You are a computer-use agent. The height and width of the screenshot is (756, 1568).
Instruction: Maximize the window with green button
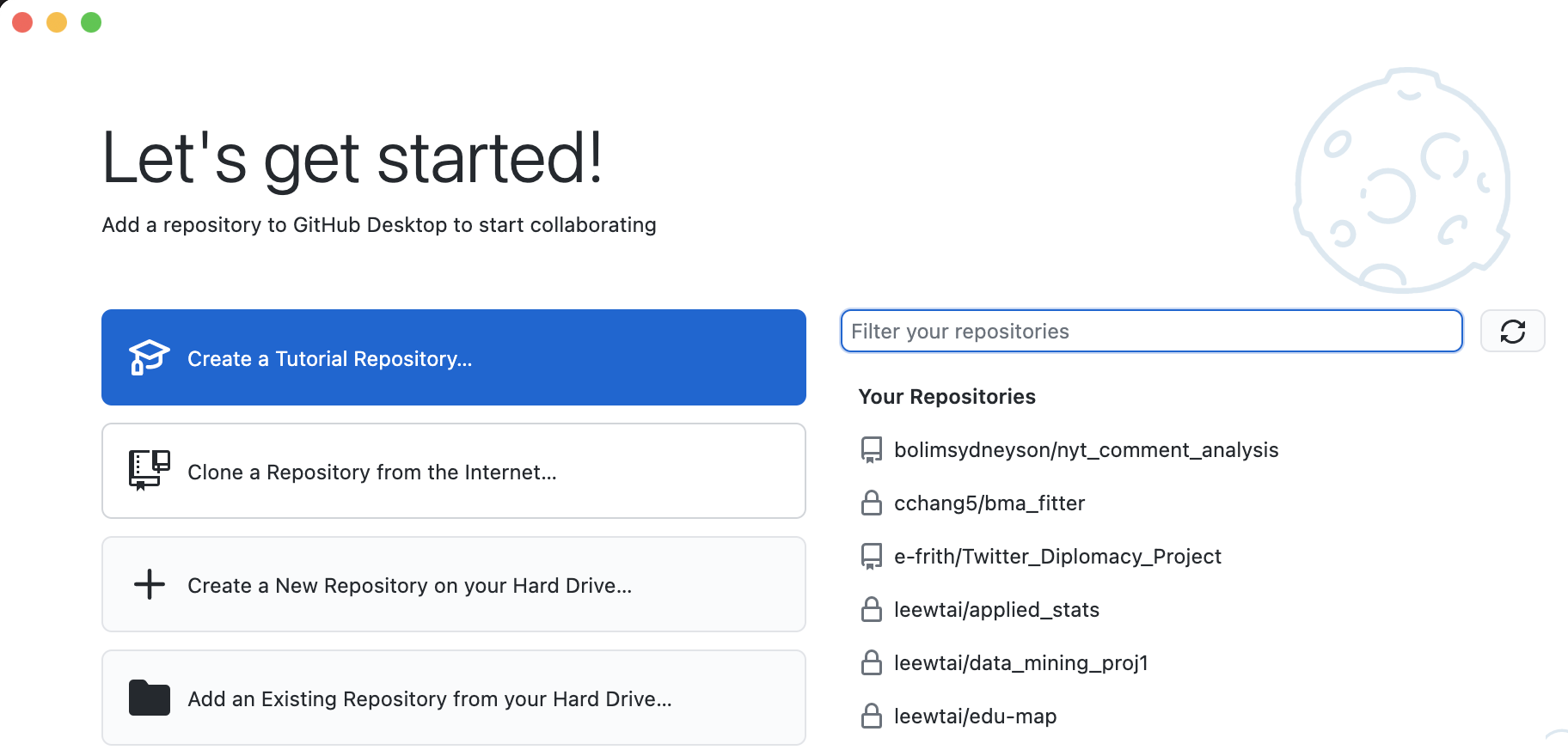(x=91, y=22)
